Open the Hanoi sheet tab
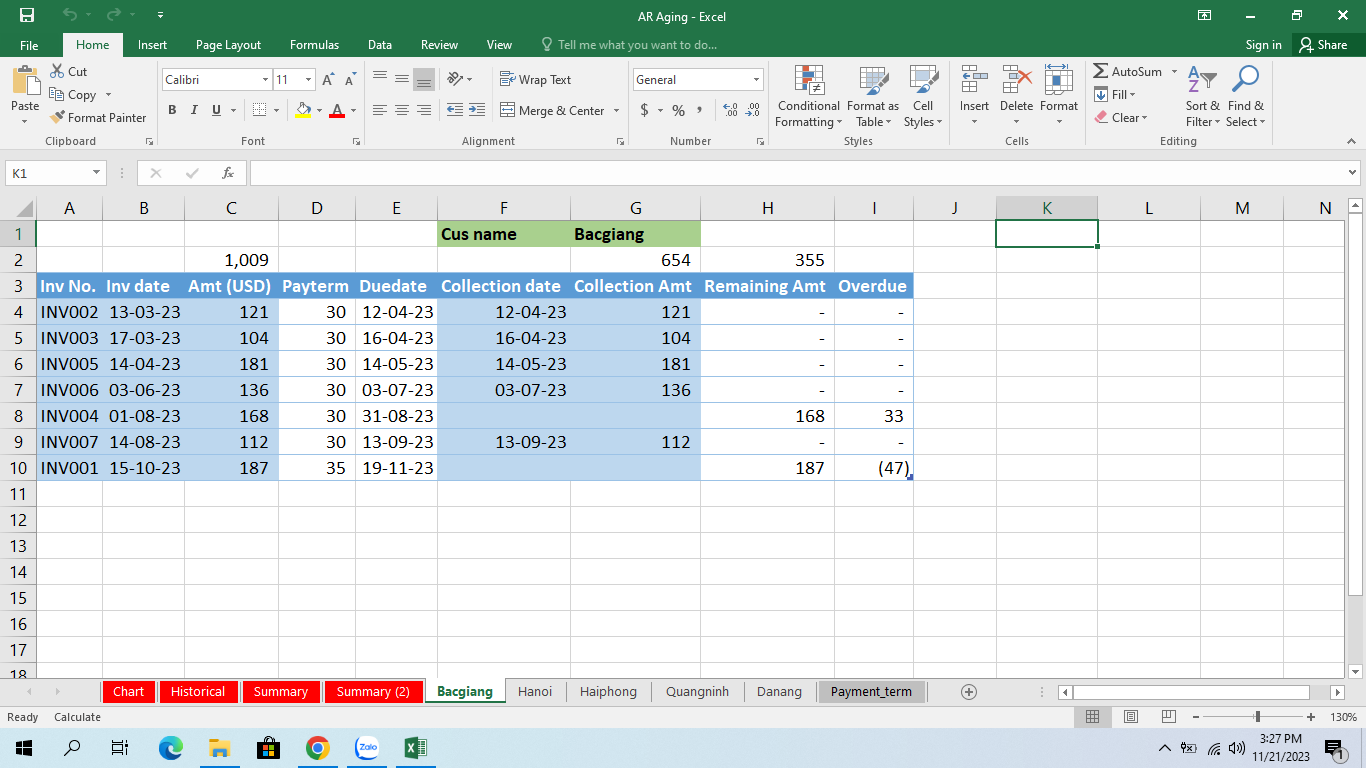Image resolution: width=1366 pixels, height=768 pixels. tap(534, 691)
